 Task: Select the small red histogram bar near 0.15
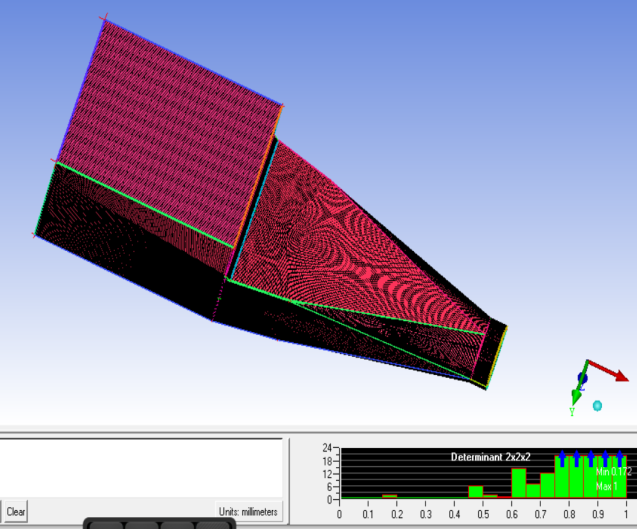pos(389,496)
